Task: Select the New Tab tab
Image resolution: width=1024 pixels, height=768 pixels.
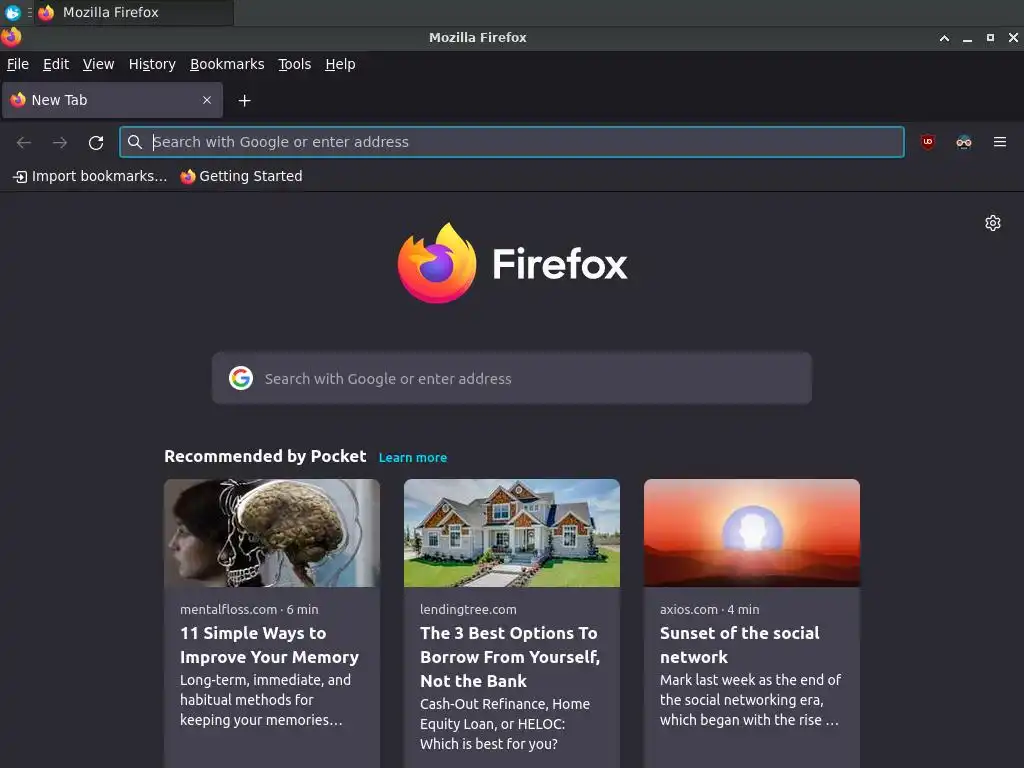Action: [112, 100]
